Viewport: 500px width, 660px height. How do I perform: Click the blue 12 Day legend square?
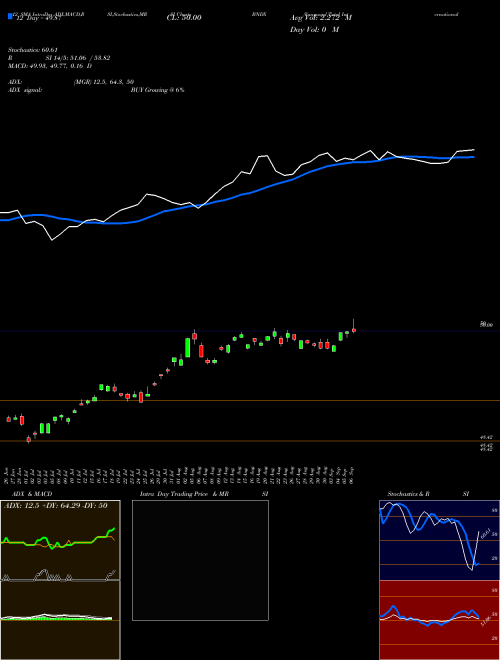[11, 17]
